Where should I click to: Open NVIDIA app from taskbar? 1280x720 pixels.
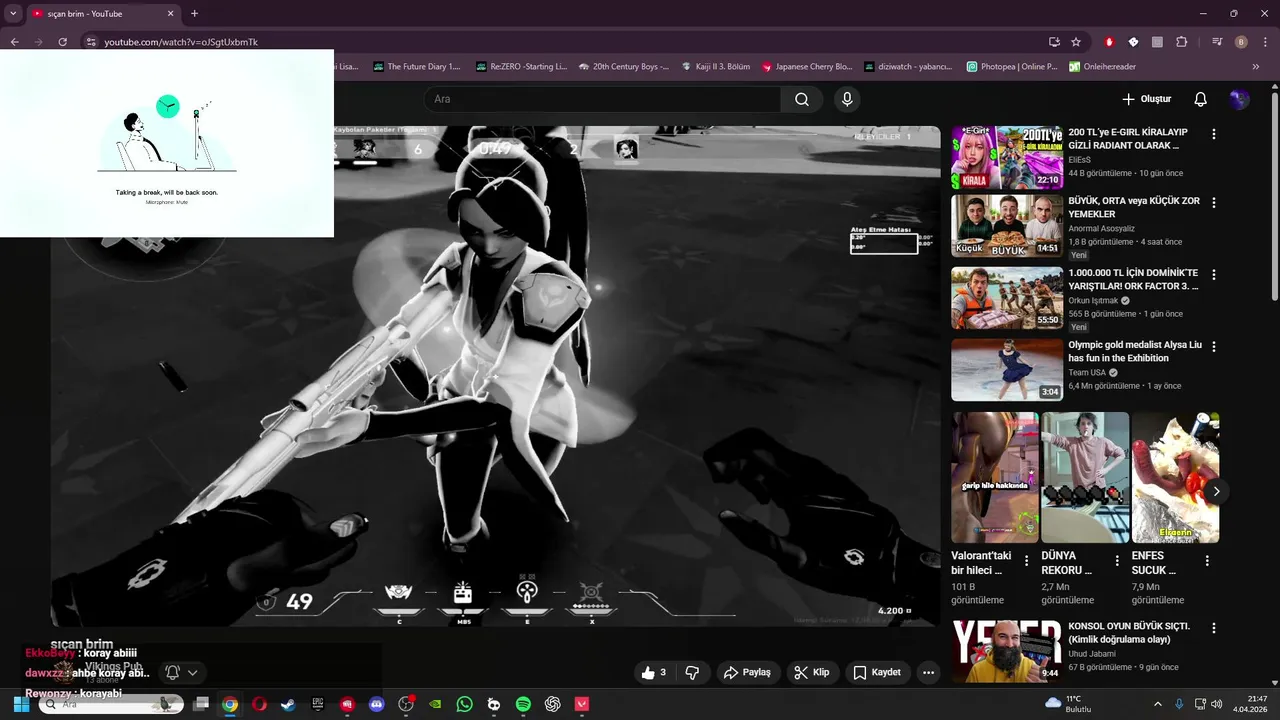click(x=435, y=704)
